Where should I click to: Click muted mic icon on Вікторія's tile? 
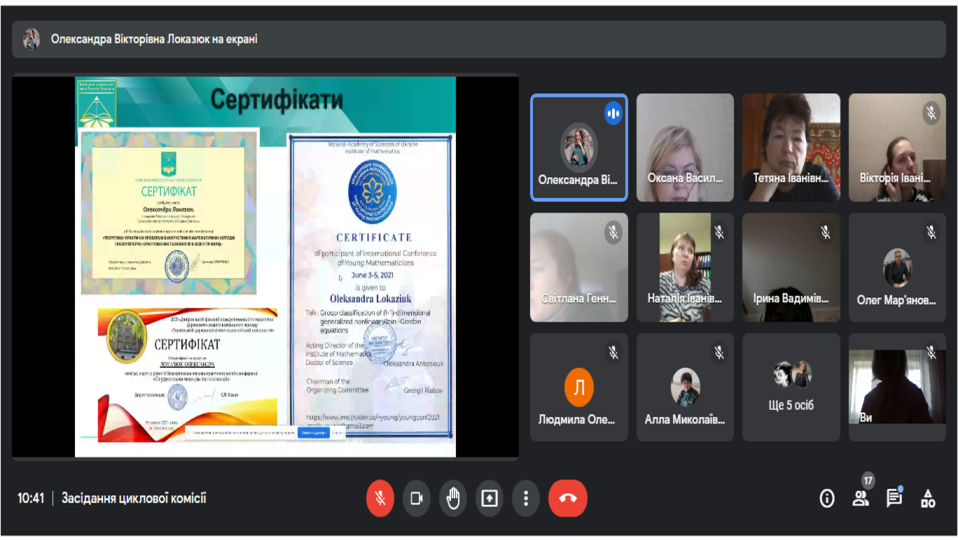click(931, 112)
